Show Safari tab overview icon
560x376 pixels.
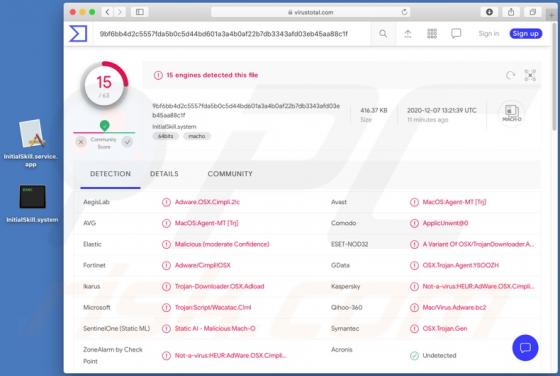(x=532, y=12)
